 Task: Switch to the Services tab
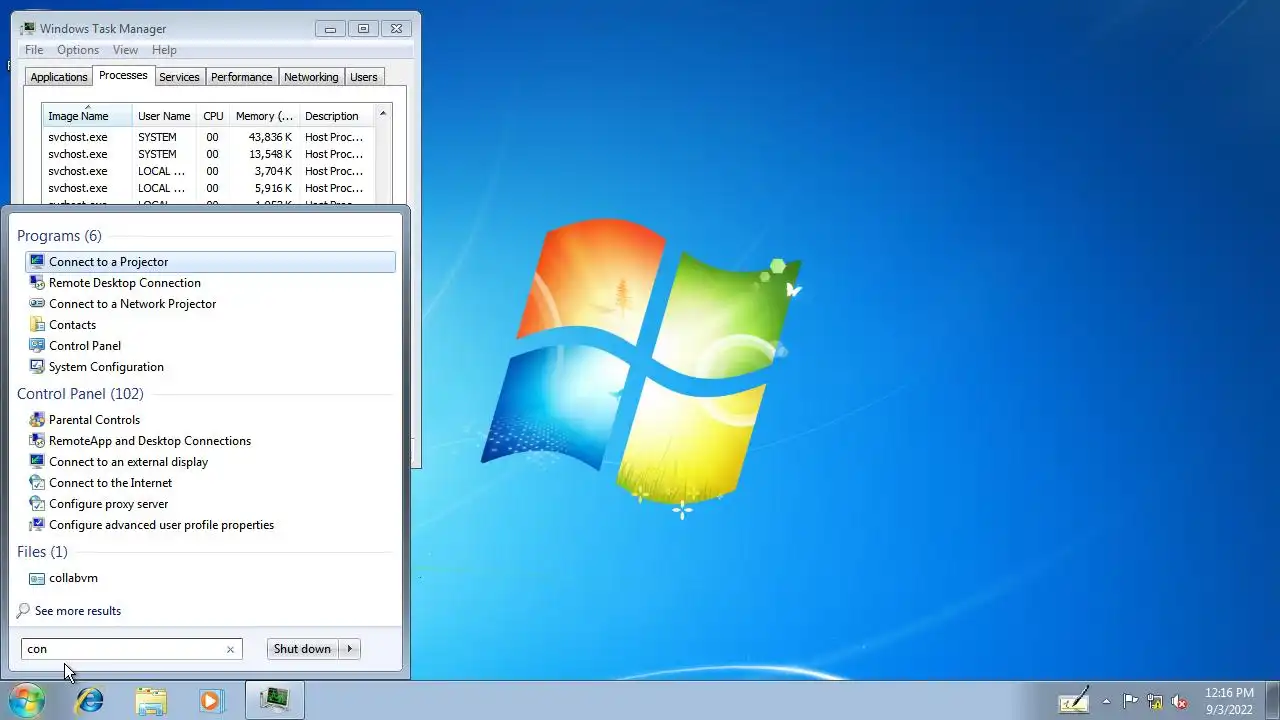point(179,77)
